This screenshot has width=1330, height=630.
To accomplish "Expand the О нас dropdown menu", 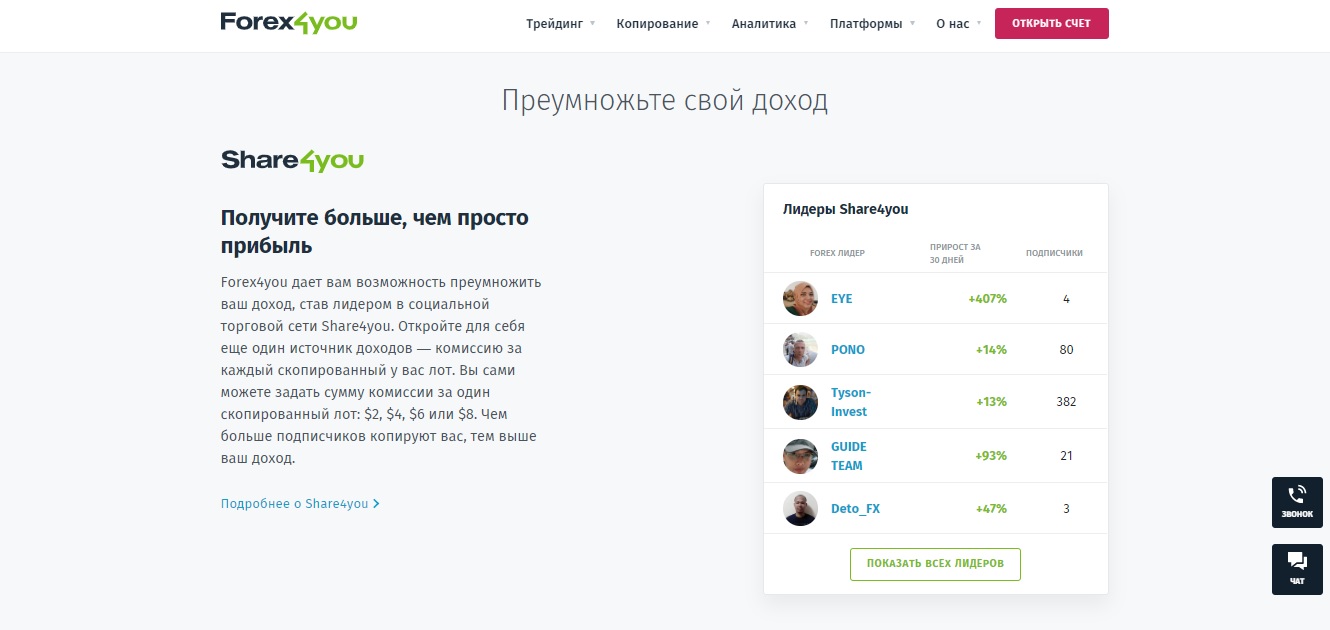I will (951, 23).
